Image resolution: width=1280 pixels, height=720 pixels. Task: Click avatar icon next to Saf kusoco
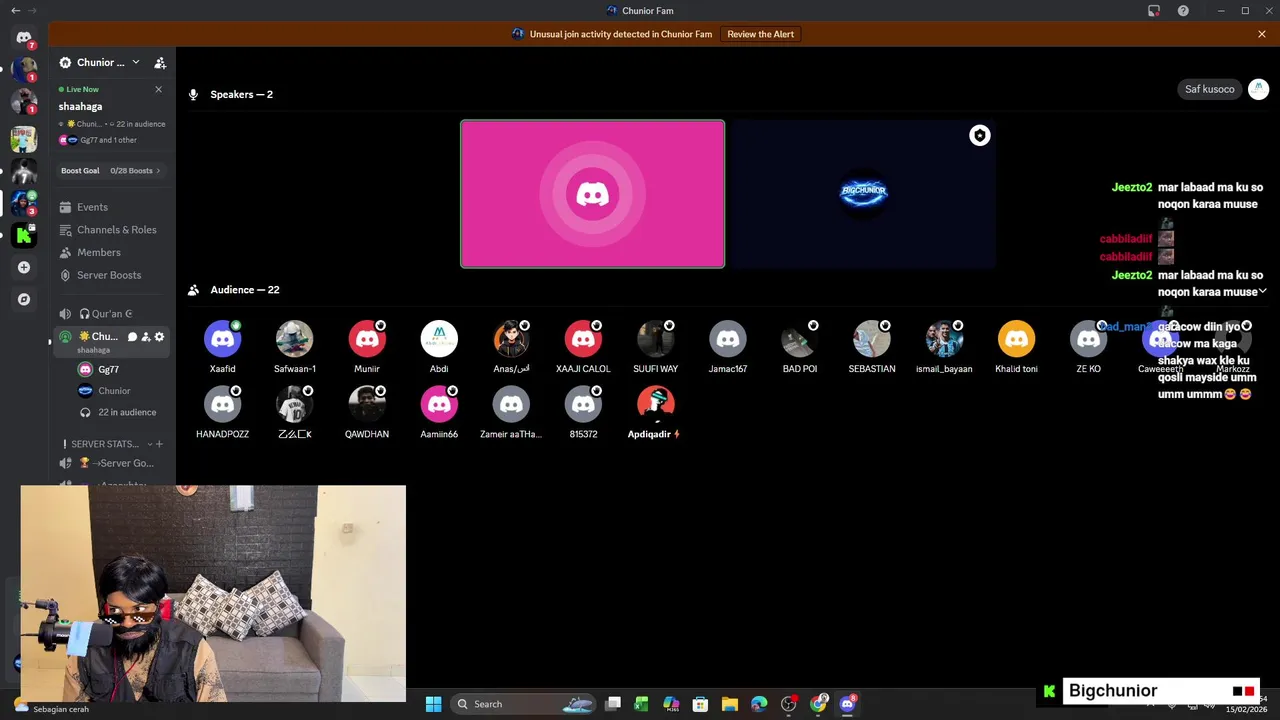coord(1258,89)
